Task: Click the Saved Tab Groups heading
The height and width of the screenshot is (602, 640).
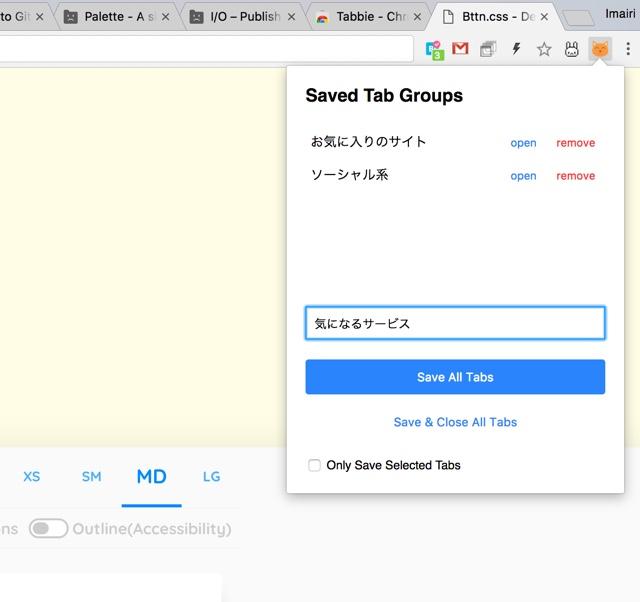Action: point(384,96)
